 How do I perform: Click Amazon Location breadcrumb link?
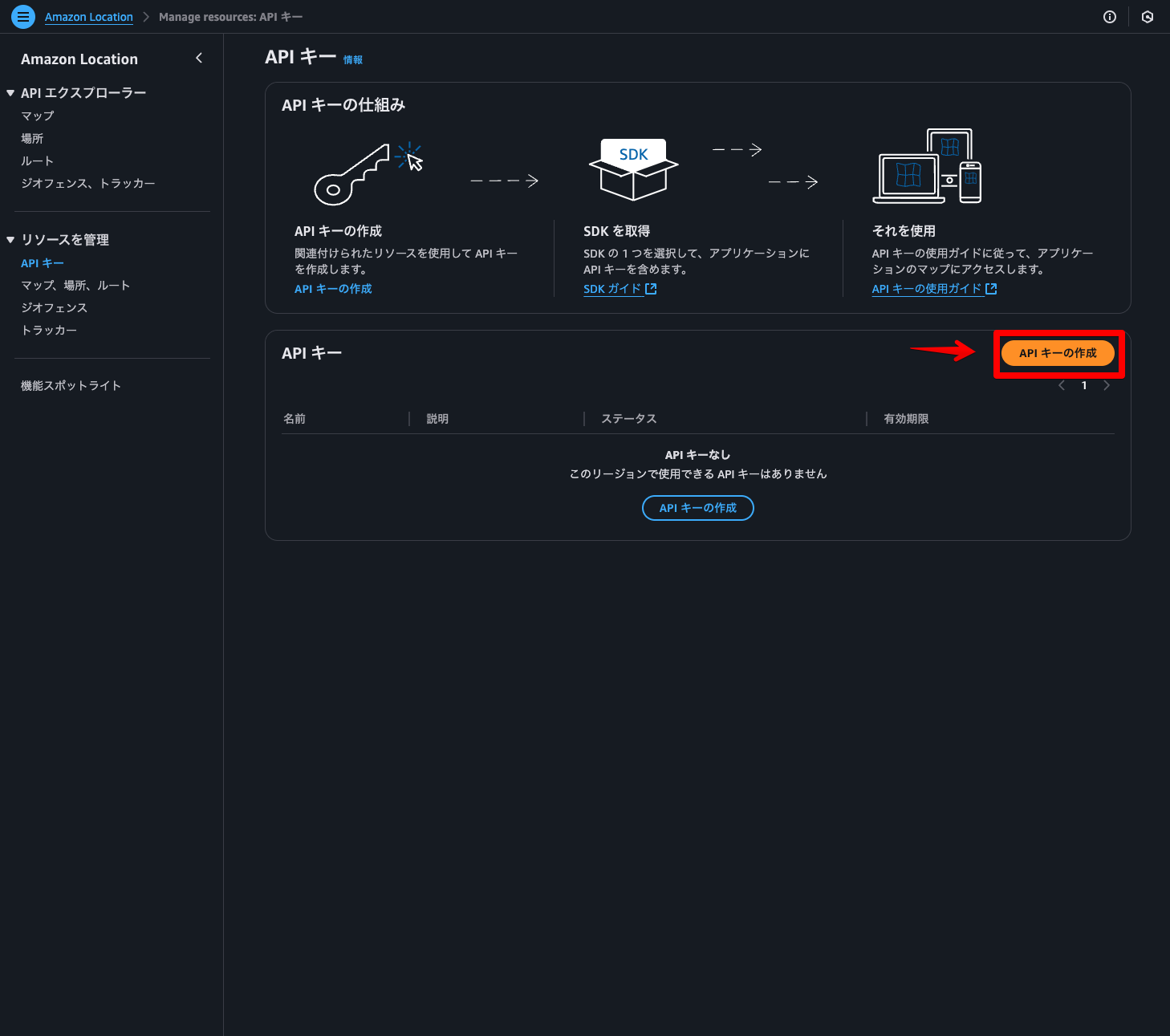click(89, 17)
